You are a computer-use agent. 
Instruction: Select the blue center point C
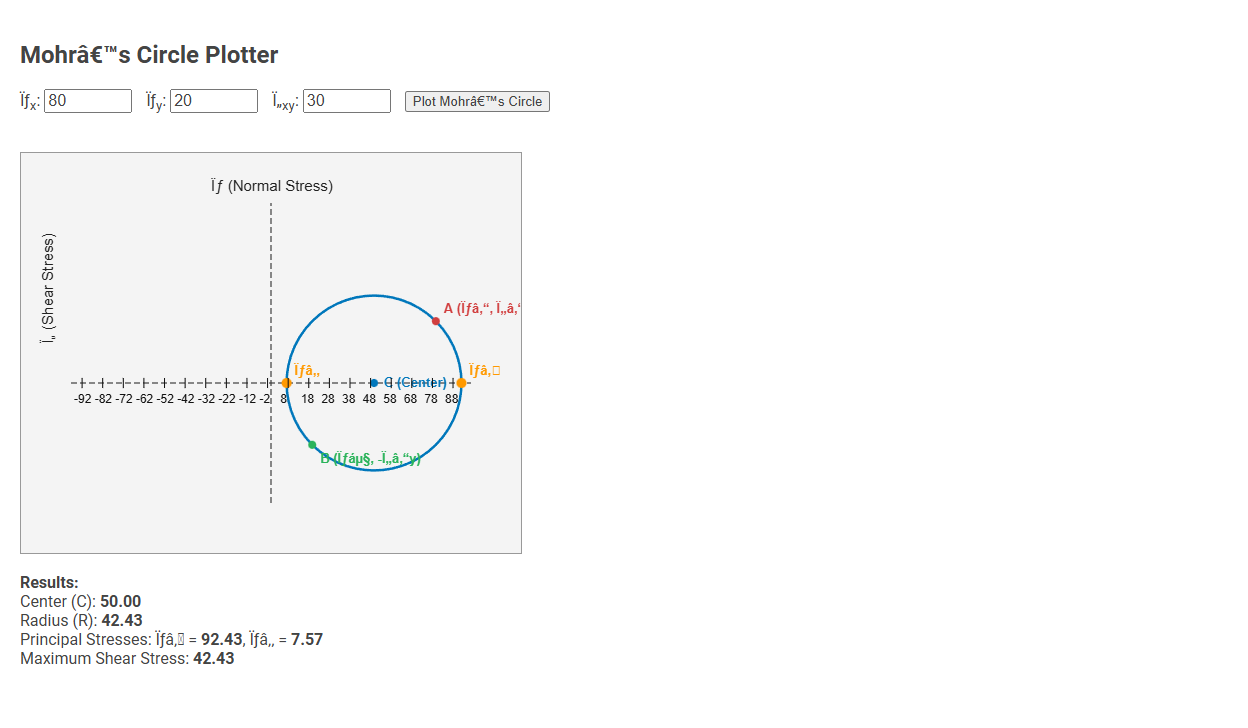[x=374, y=382]
